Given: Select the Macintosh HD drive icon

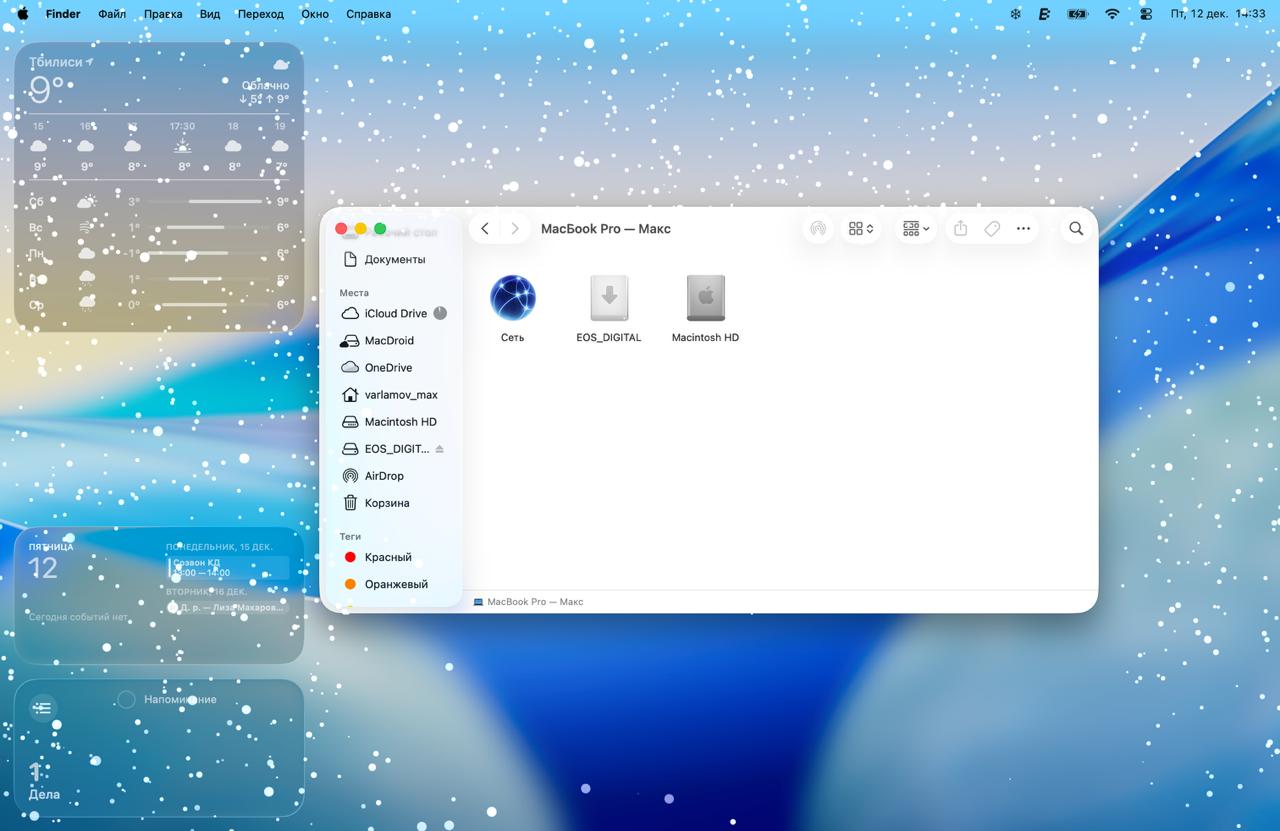Looking at the screenshot, I should coord(705,298).
